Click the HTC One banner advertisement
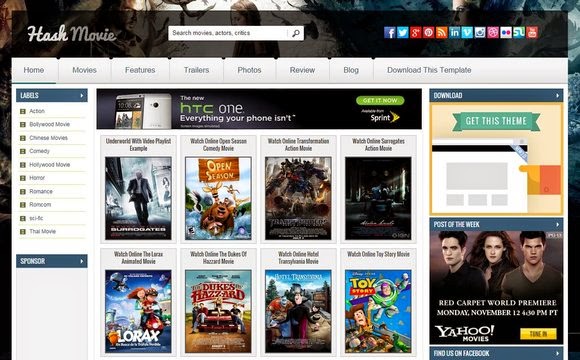 [259, 109]
